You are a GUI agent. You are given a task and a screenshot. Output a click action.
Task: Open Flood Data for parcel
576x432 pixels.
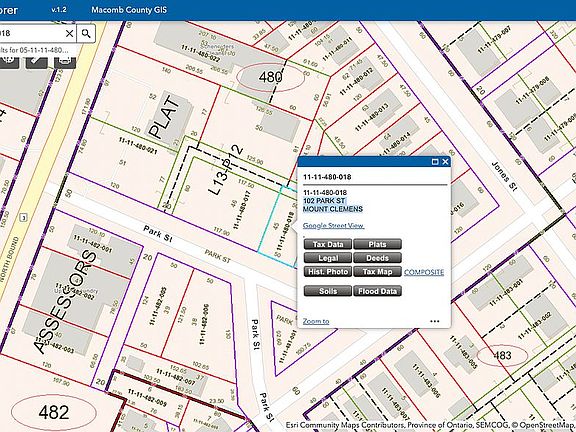[x=377, y=291]
